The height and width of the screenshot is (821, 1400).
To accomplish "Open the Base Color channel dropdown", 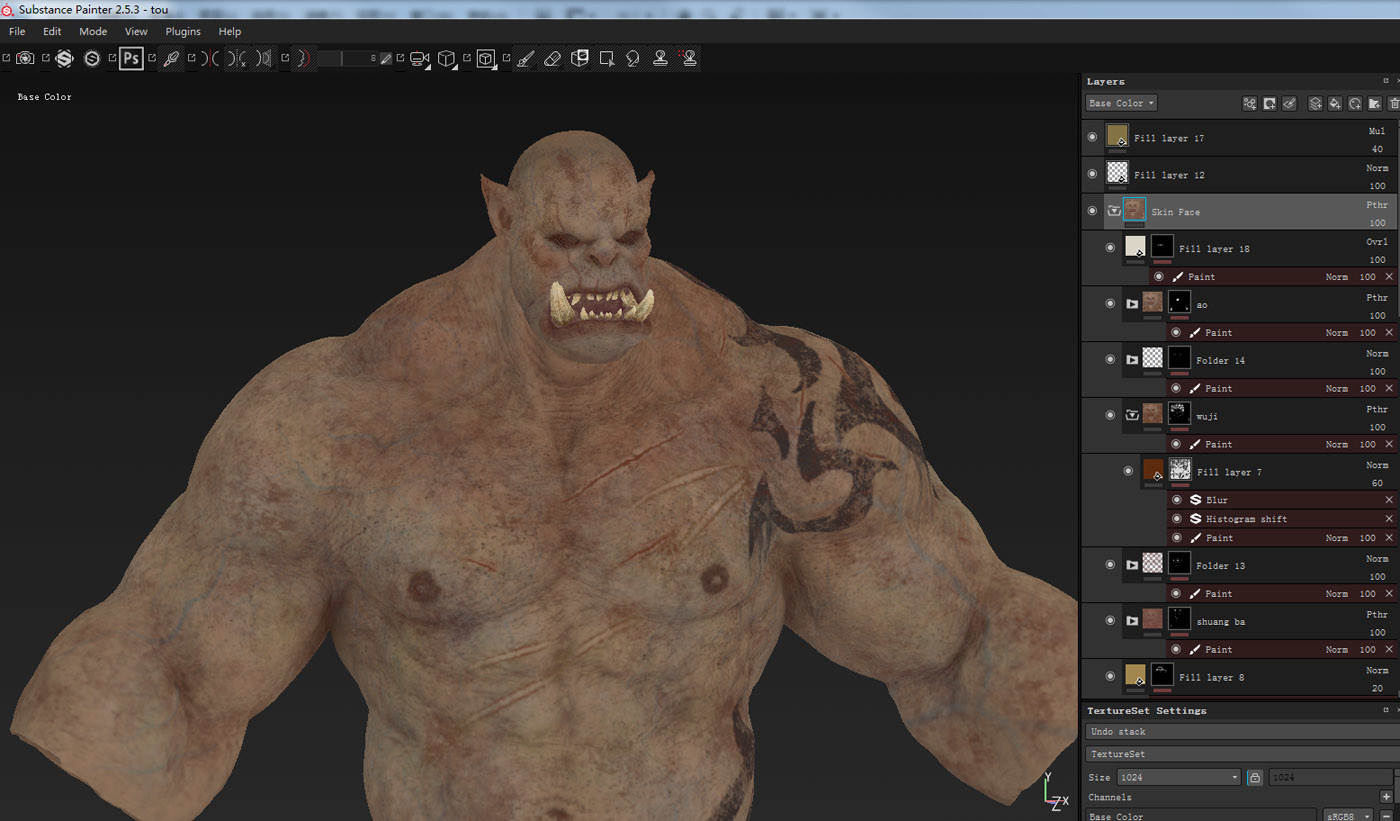I will 1121,103.
